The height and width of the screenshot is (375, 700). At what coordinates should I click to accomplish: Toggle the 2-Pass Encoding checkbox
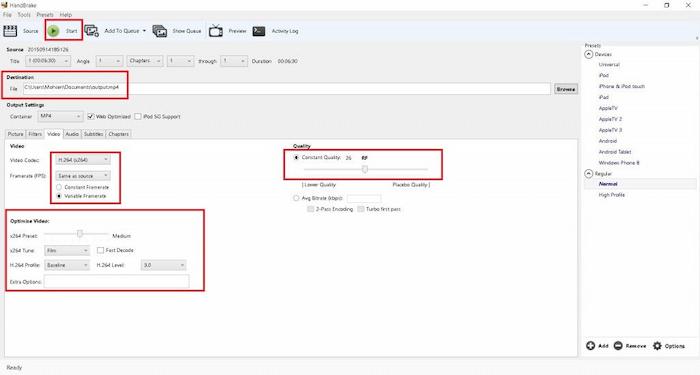click(x=310, y=209)
